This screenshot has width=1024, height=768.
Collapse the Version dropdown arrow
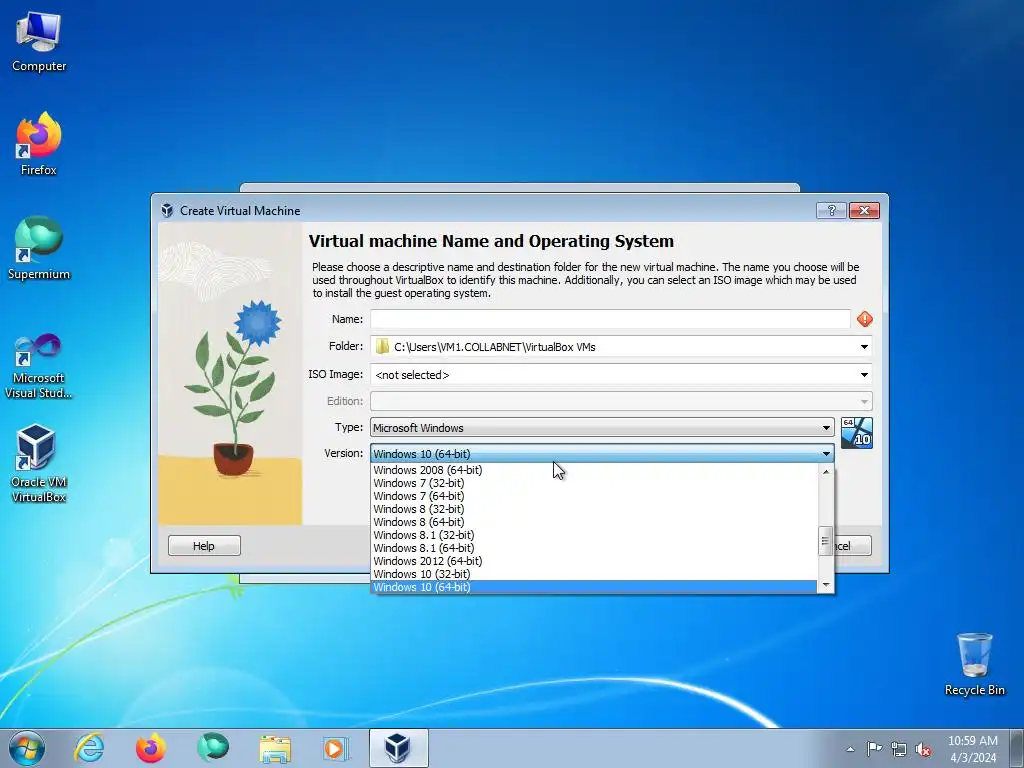click(x=826, y=453)
